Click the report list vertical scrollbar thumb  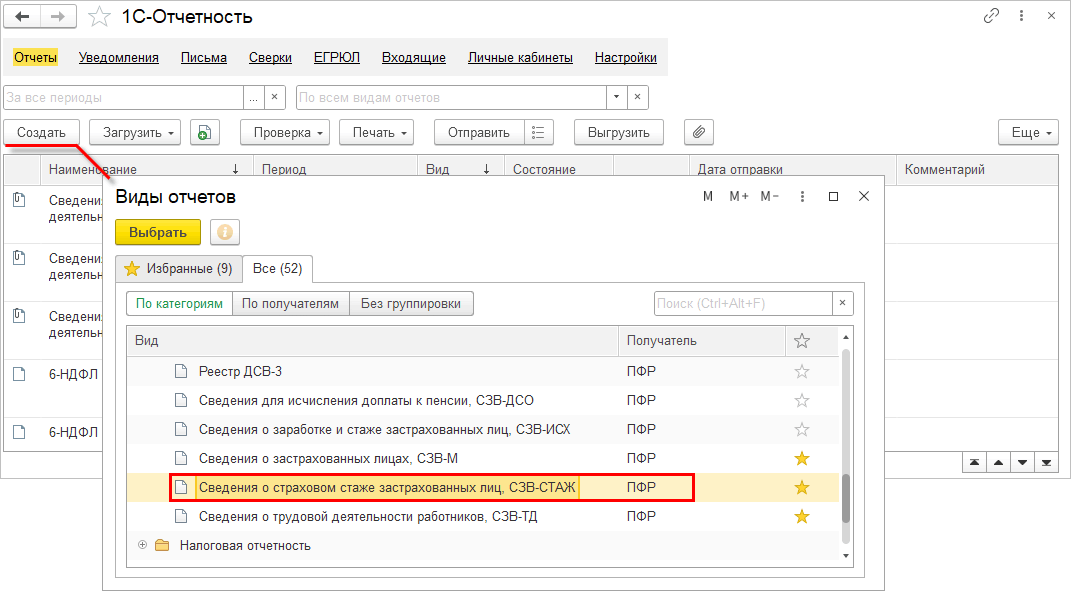click(x=846, y=497)
